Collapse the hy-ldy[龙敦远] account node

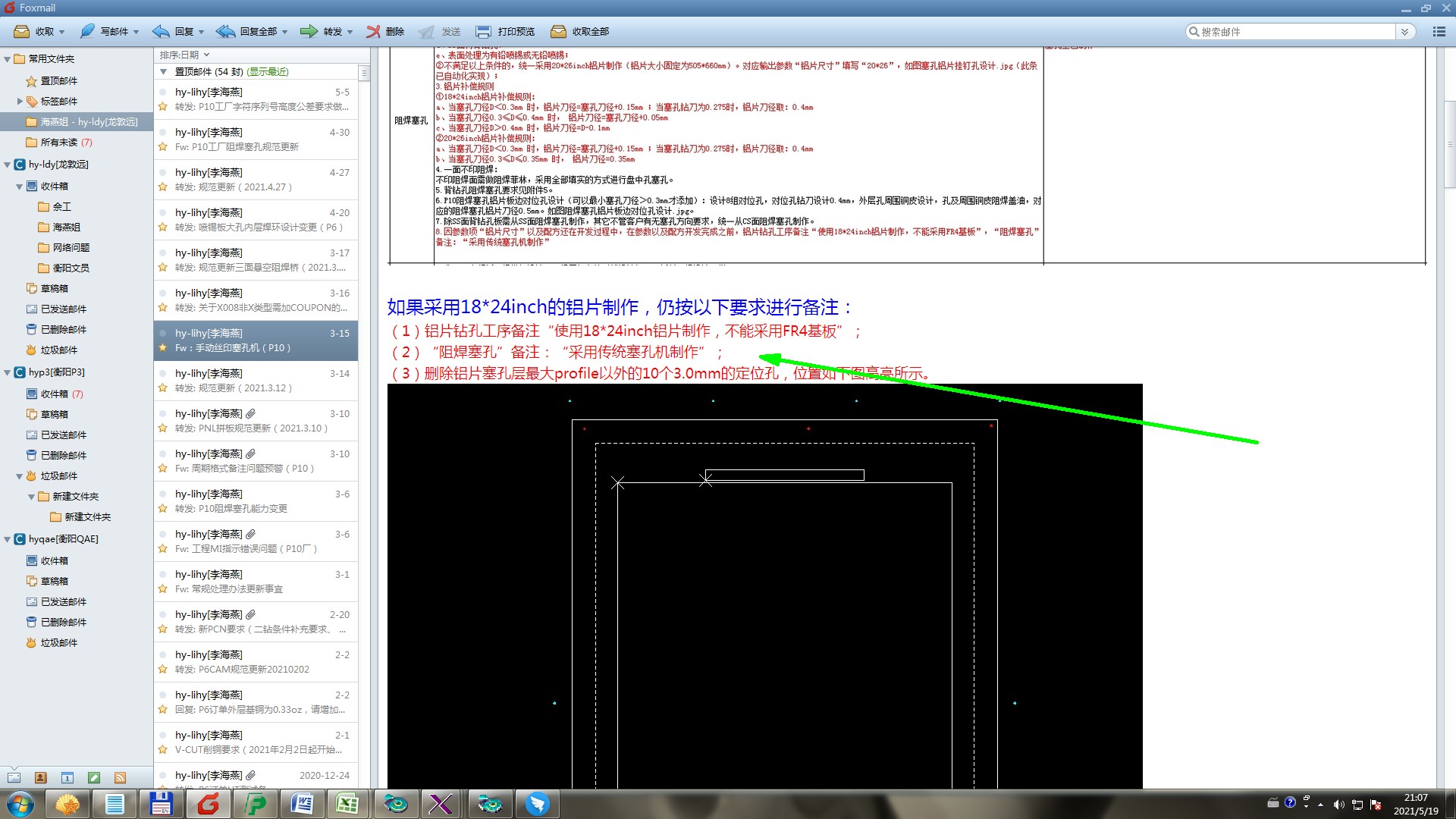tap(8, 164)
